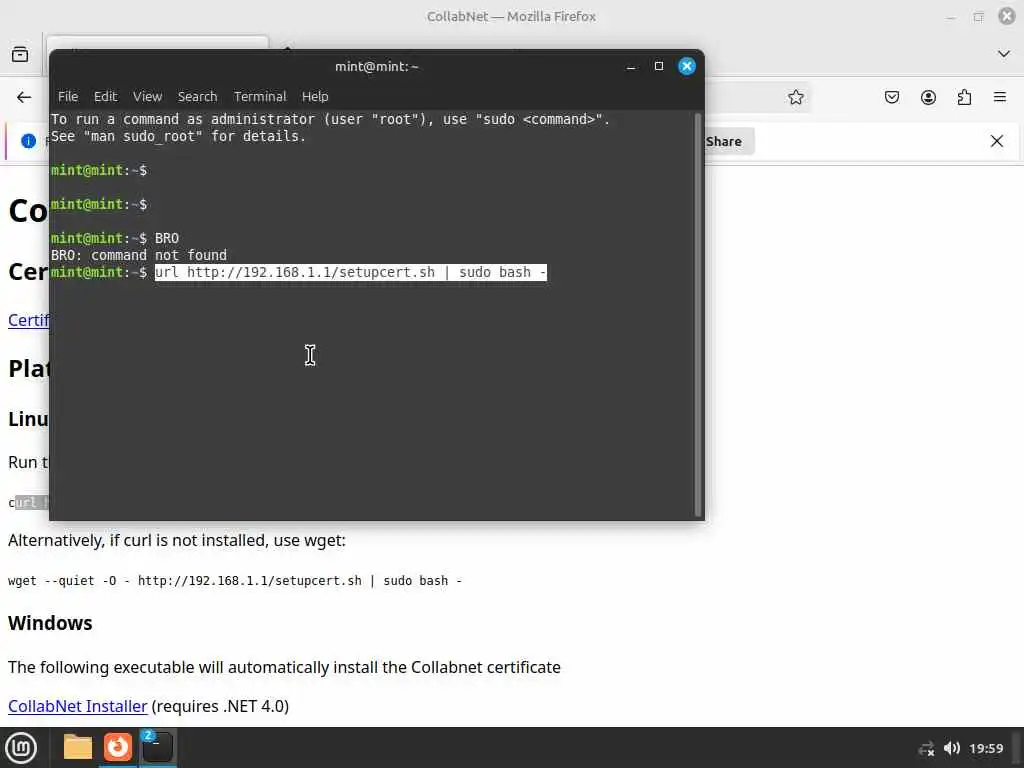Open the terminal View menu
Image resolution: width=1024 pixels, height=768 pixels.
[148, 97]
